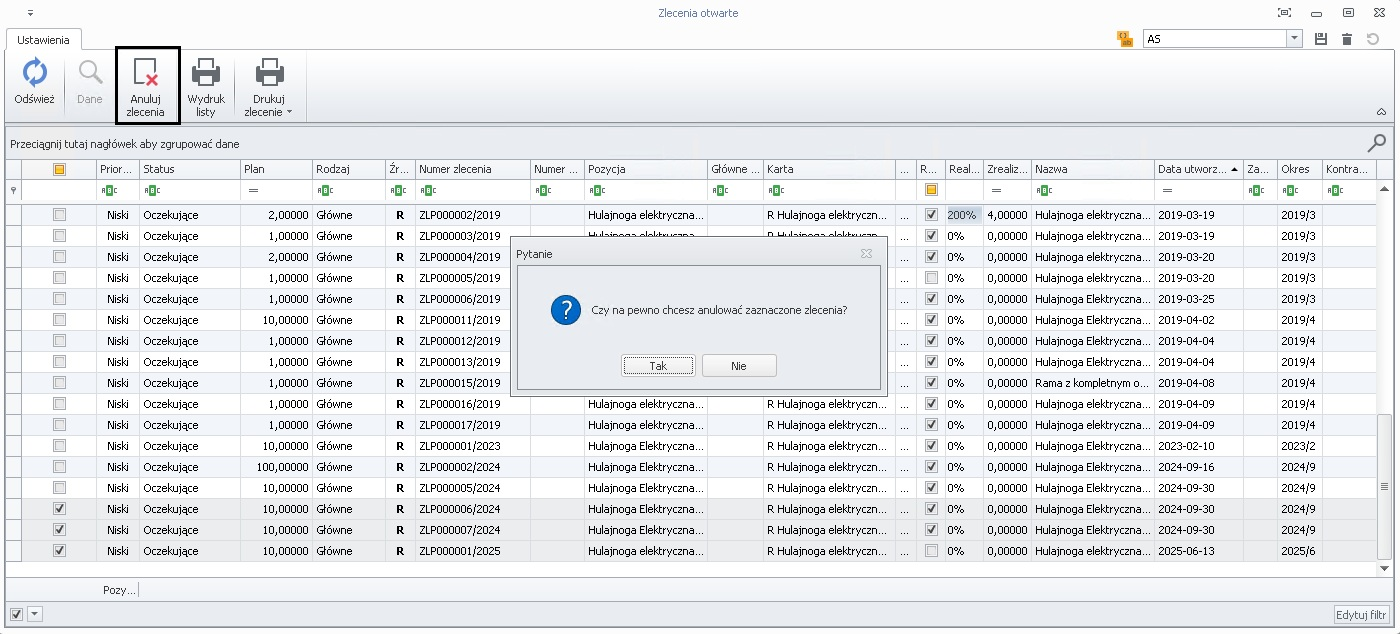
Task: Click the name cell 'Rama z kompletnym o...'
Action: [x=1094, y=383]
